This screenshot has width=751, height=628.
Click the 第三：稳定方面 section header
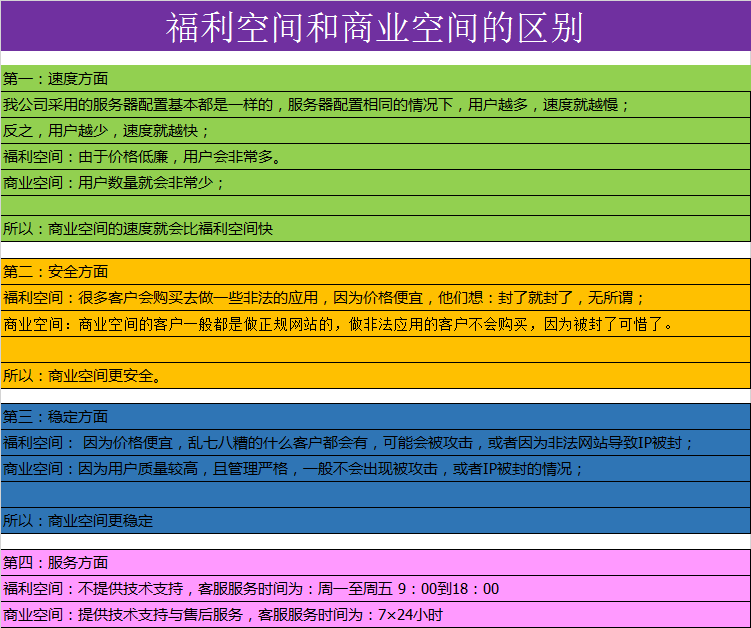coord(55,417)
